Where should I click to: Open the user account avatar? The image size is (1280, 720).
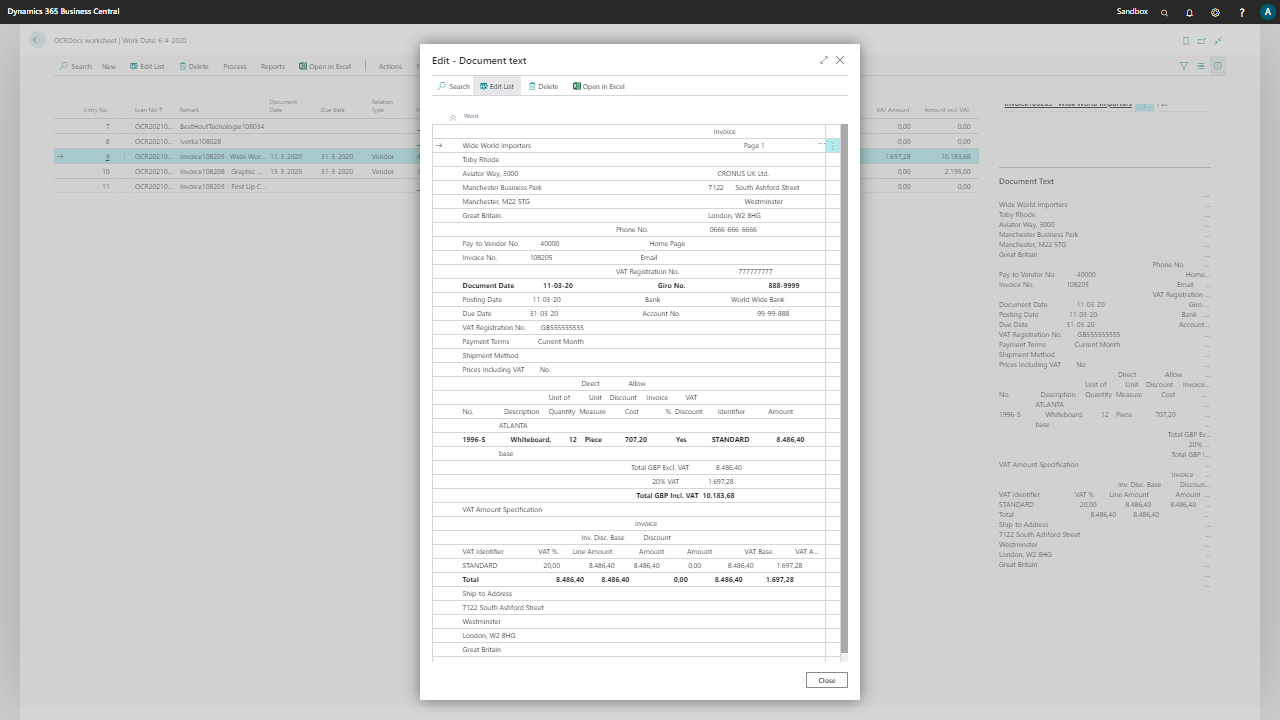1267,12
